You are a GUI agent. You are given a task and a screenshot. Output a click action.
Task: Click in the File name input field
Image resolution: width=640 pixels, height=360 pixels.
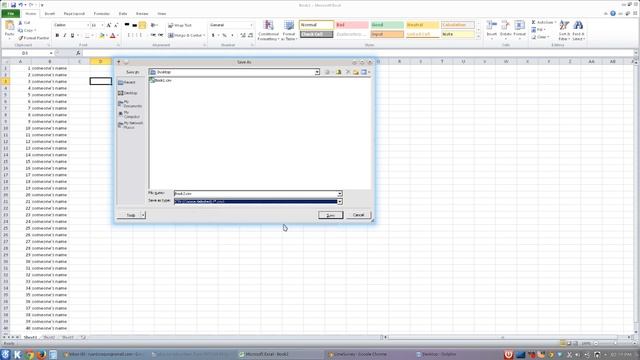256,194
